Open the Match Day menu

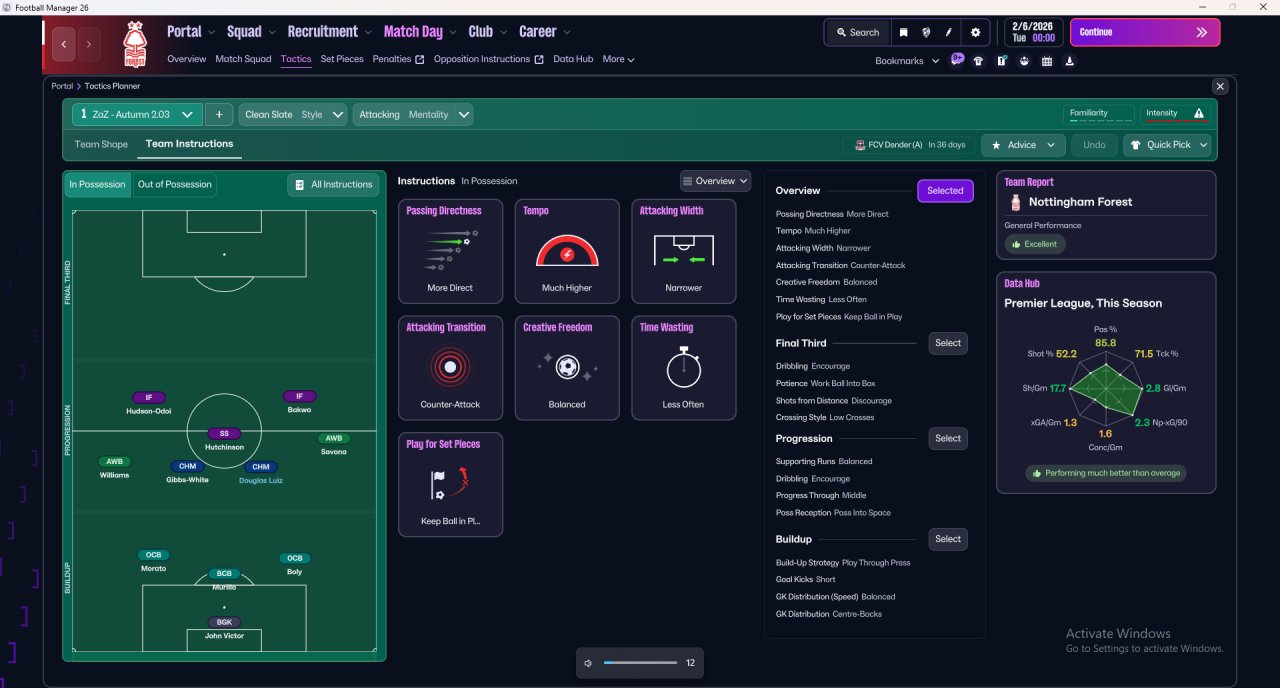[418, 32]
